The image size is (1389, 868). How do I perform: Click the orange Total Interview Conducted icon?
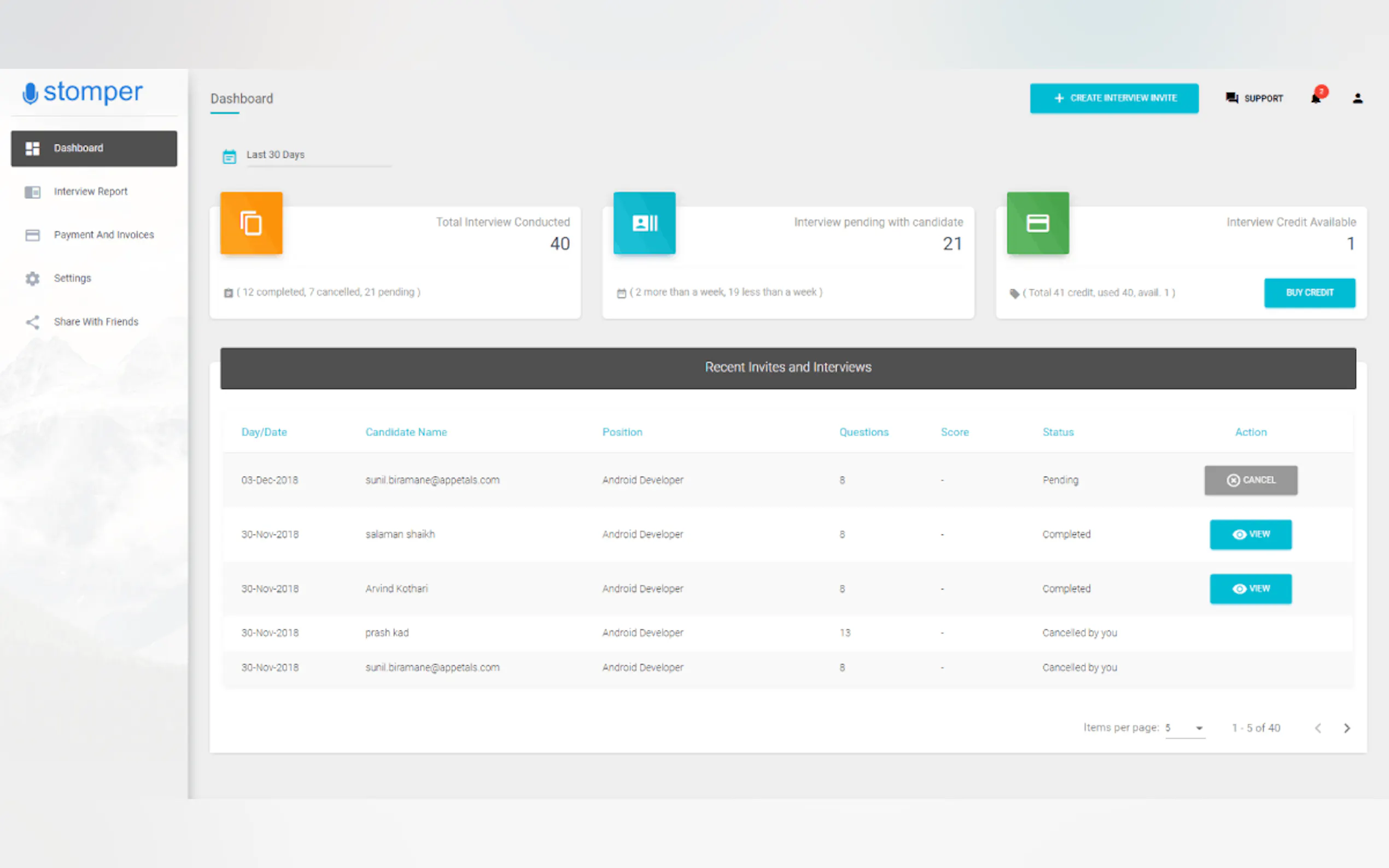pyautogui.click(x=252, y=223)
